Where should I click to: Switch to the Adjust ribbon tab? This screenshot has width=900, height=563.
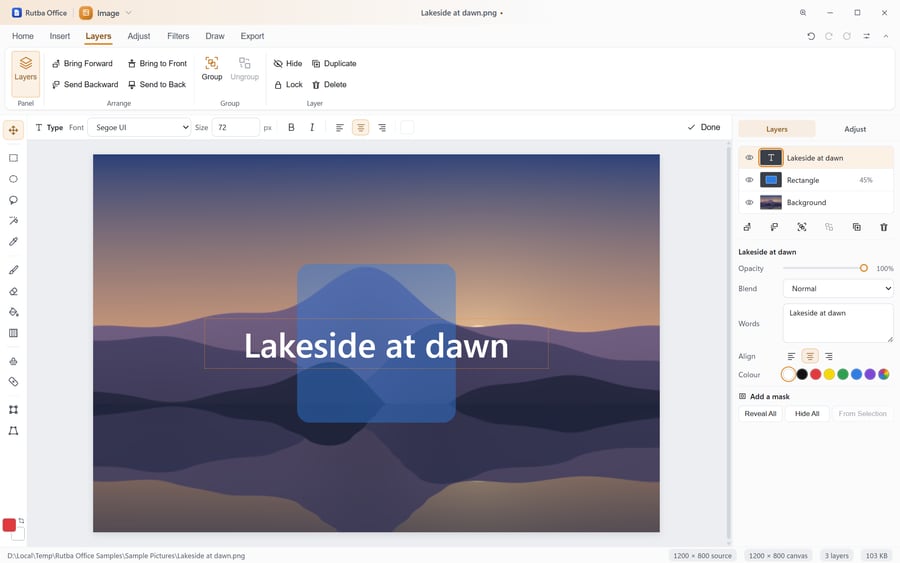click(x=139, y=36)
